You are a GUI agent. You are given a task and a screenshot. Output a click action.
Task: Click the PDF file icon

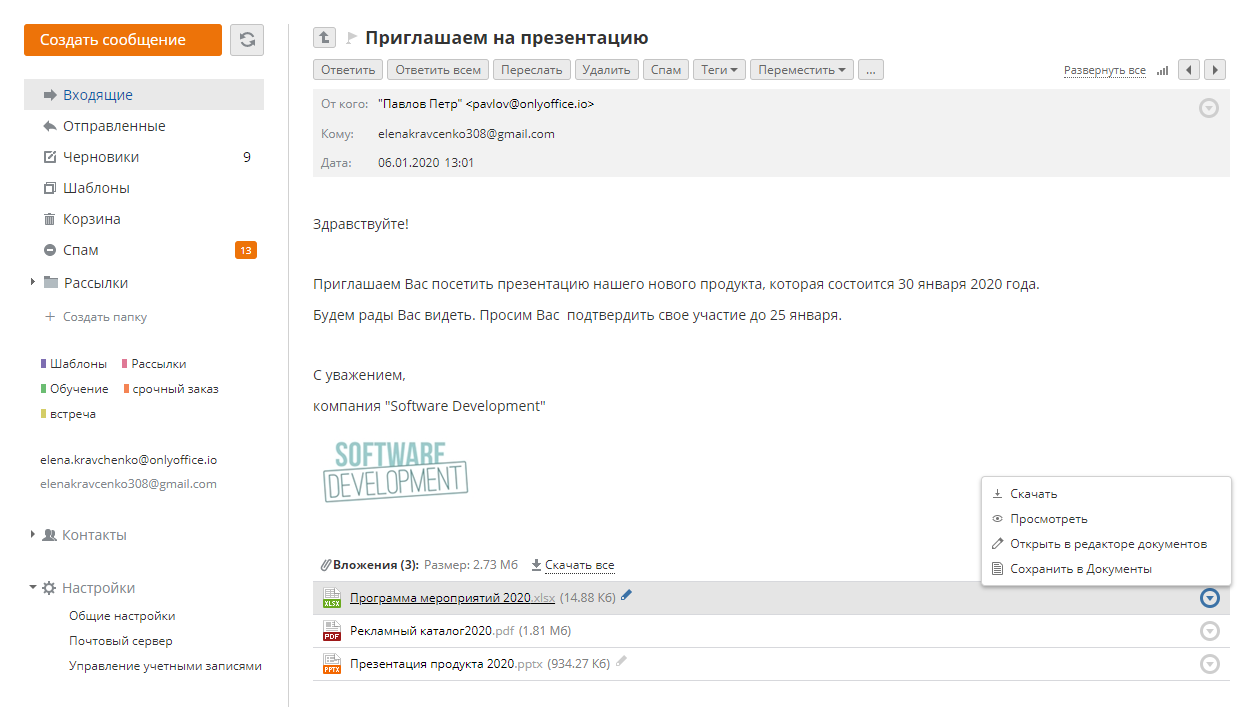point(332,631)
